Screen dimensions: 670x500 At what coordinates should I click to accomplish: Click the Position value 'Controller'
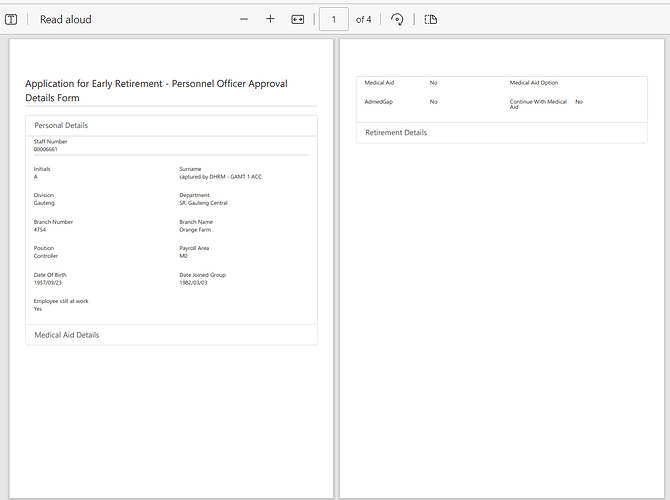[x=47, y=256]
